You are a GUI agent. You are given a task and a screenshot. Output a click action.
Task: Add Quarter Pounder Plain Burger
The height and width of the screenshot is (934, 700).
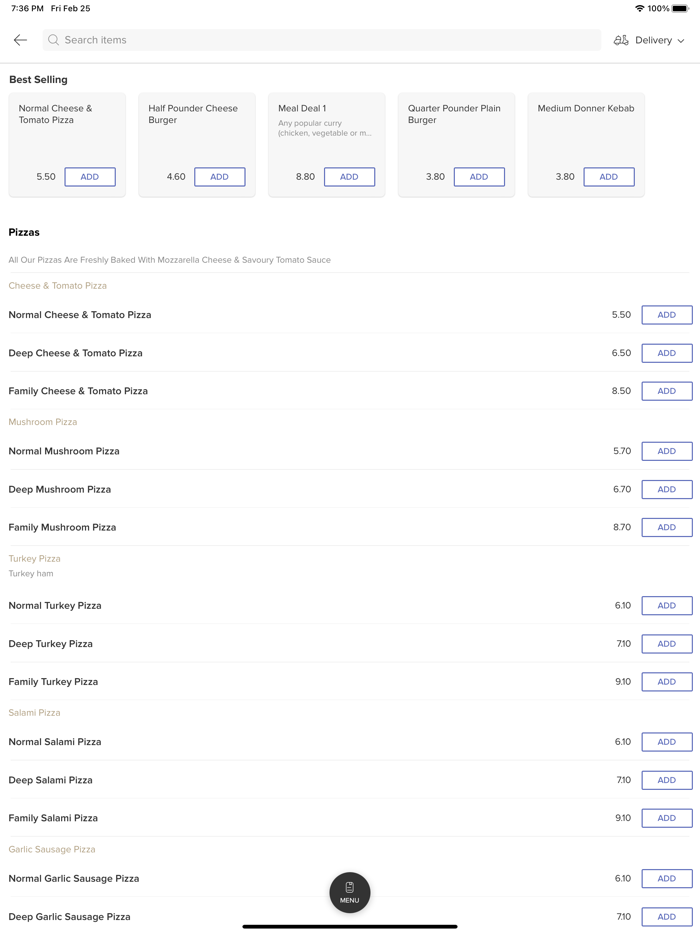coord(479,177)
